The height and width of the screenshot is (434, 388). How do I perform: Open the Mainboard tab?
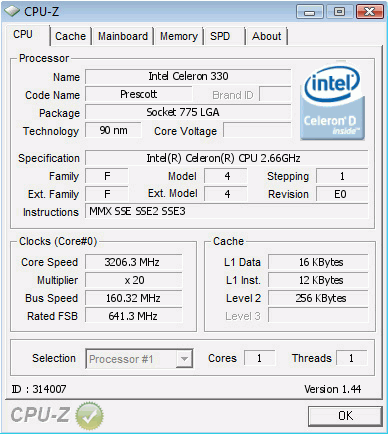point(123,36)
